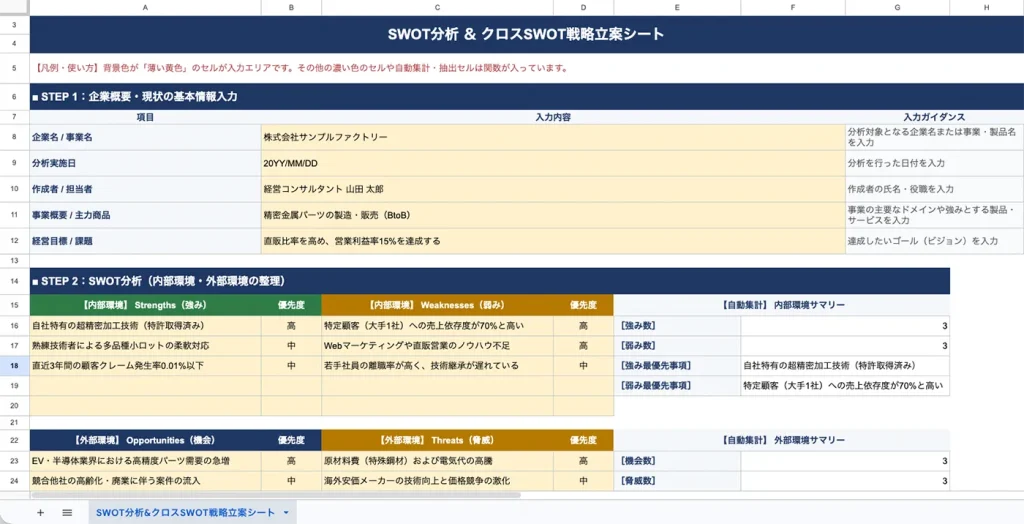Click the 内部環境サマリー auto-summary heading
The width and height of the screenshot is (1024, 524).
[782, 305]
